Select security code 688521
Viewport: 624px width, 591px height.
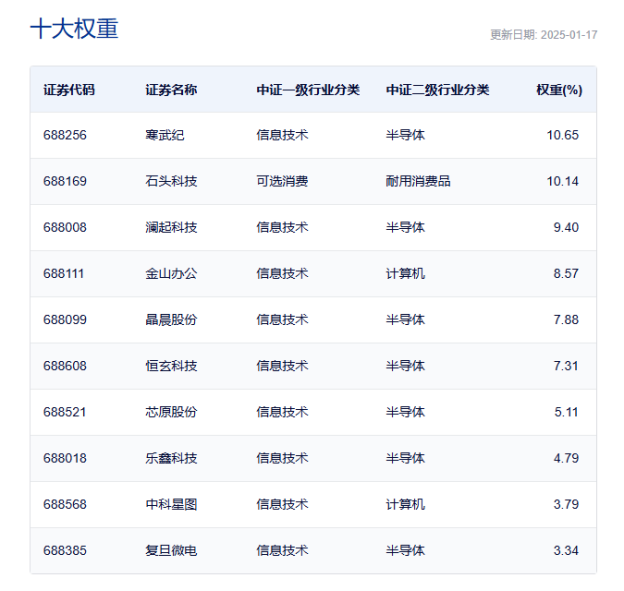click(x=65, y=412)
